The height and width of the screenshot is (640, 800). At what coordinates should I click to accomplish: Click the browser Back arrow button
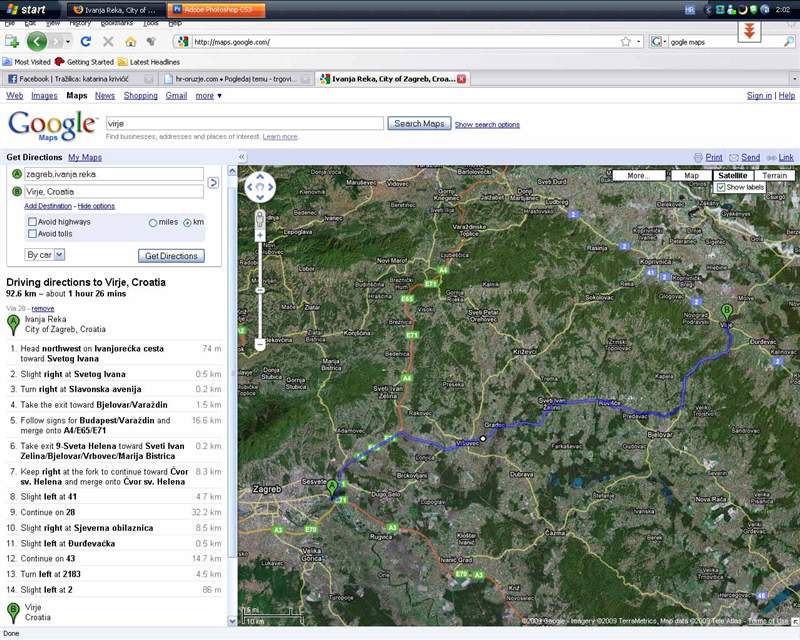click(x=37, y=42)
